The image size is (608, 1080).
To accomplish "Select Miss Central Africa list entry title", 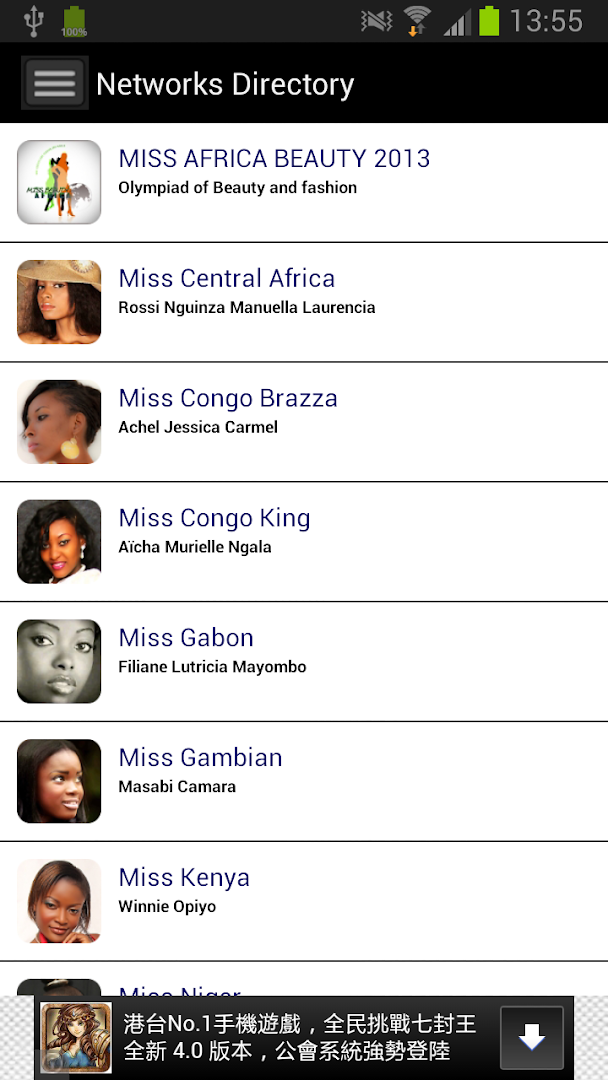I will pos(227,278).
